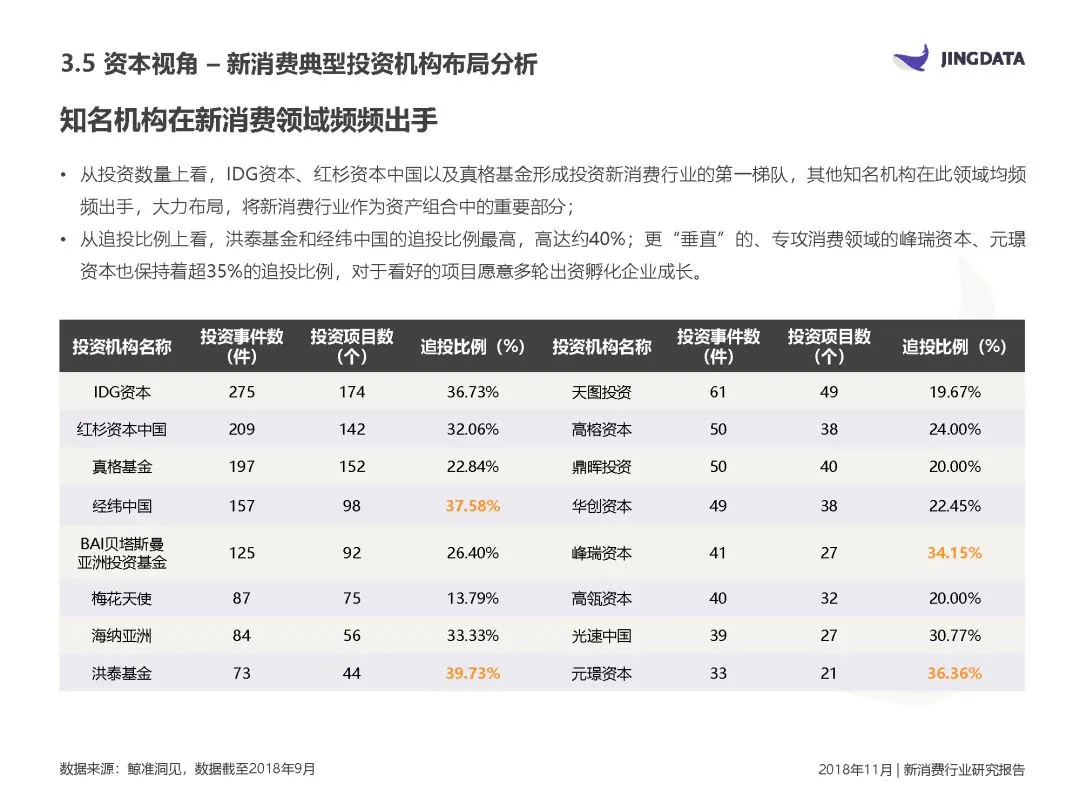Click the project count "142"
Image resolution: width=1080 pixels, height=810 pixels.
[352, 429]
